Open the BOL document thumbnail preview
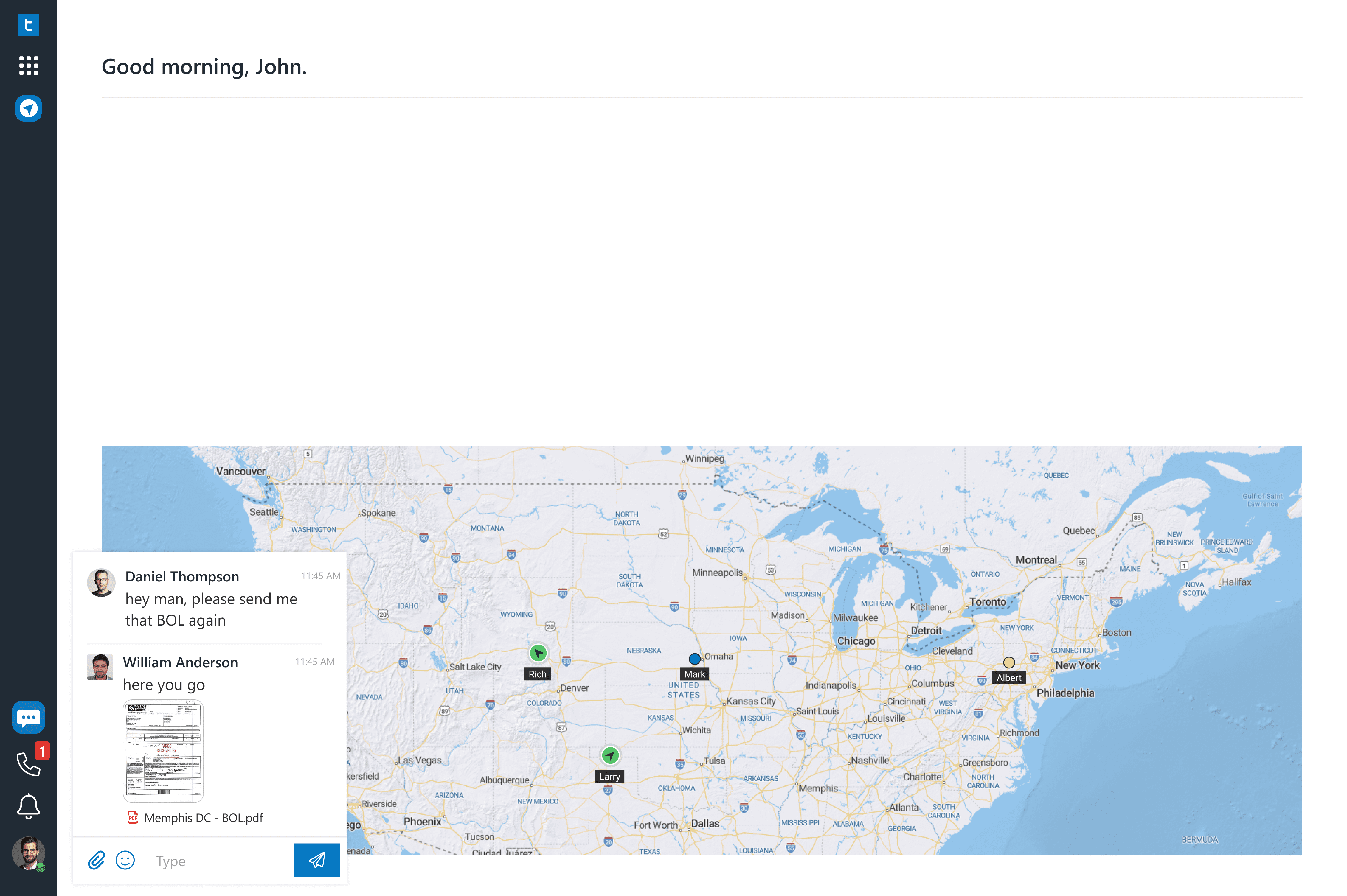 (x=163, y=751)
